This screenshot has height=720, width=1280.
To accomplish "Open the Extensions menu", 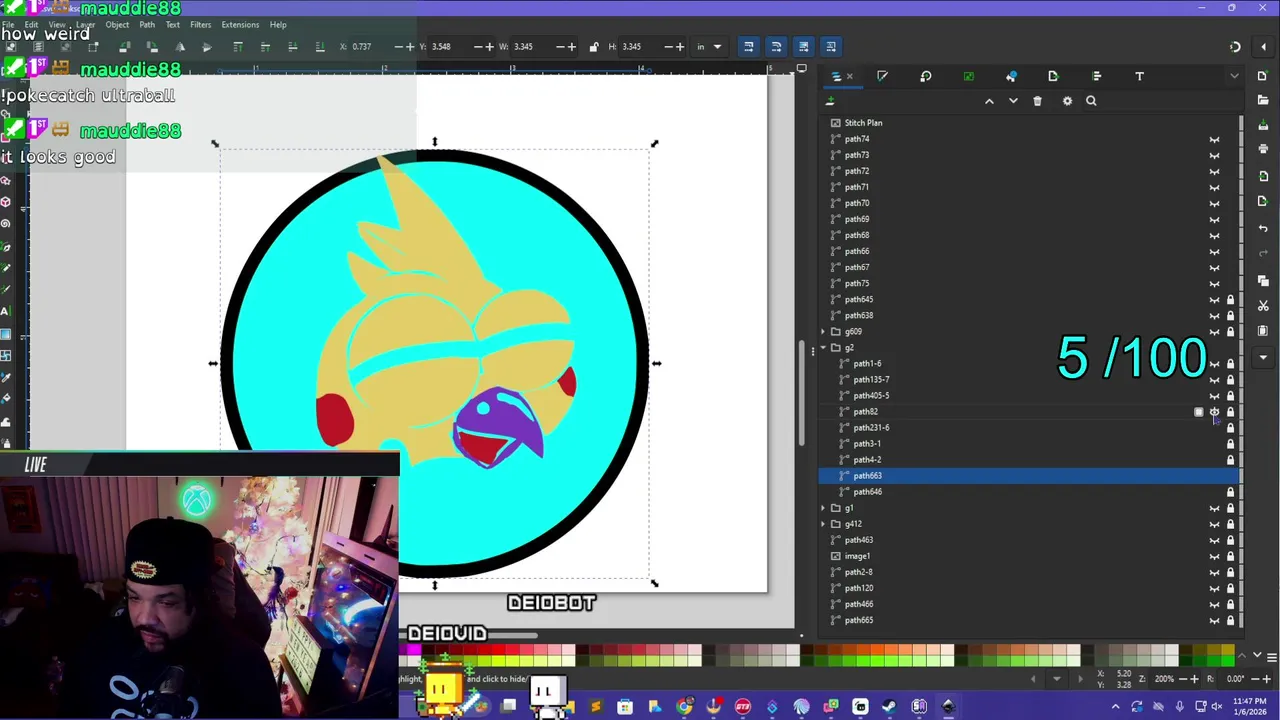I will [240, 25].
